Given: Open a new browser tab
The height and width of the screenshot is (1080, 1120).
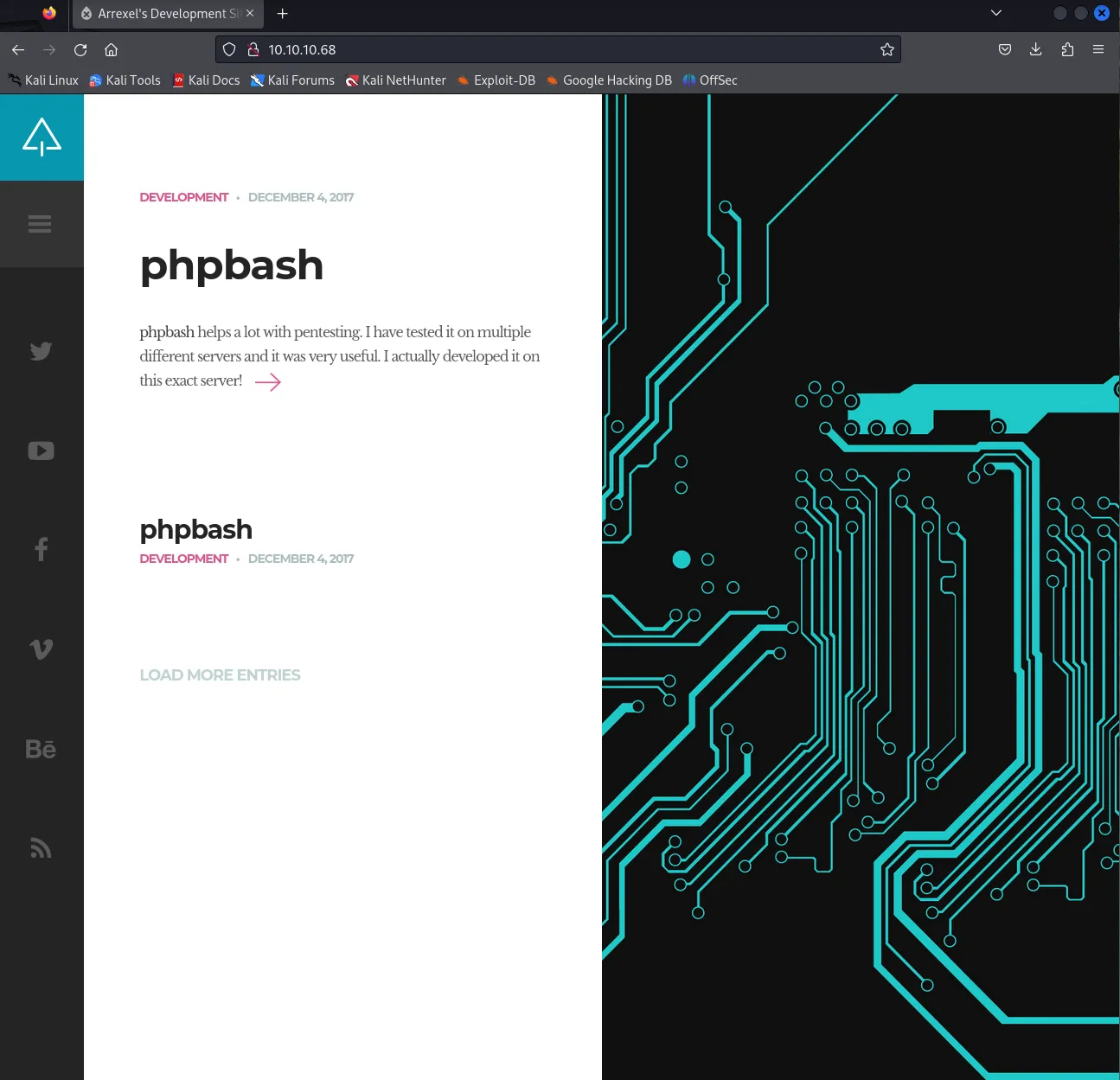Looking at the screenshot, I should (282, 13).
